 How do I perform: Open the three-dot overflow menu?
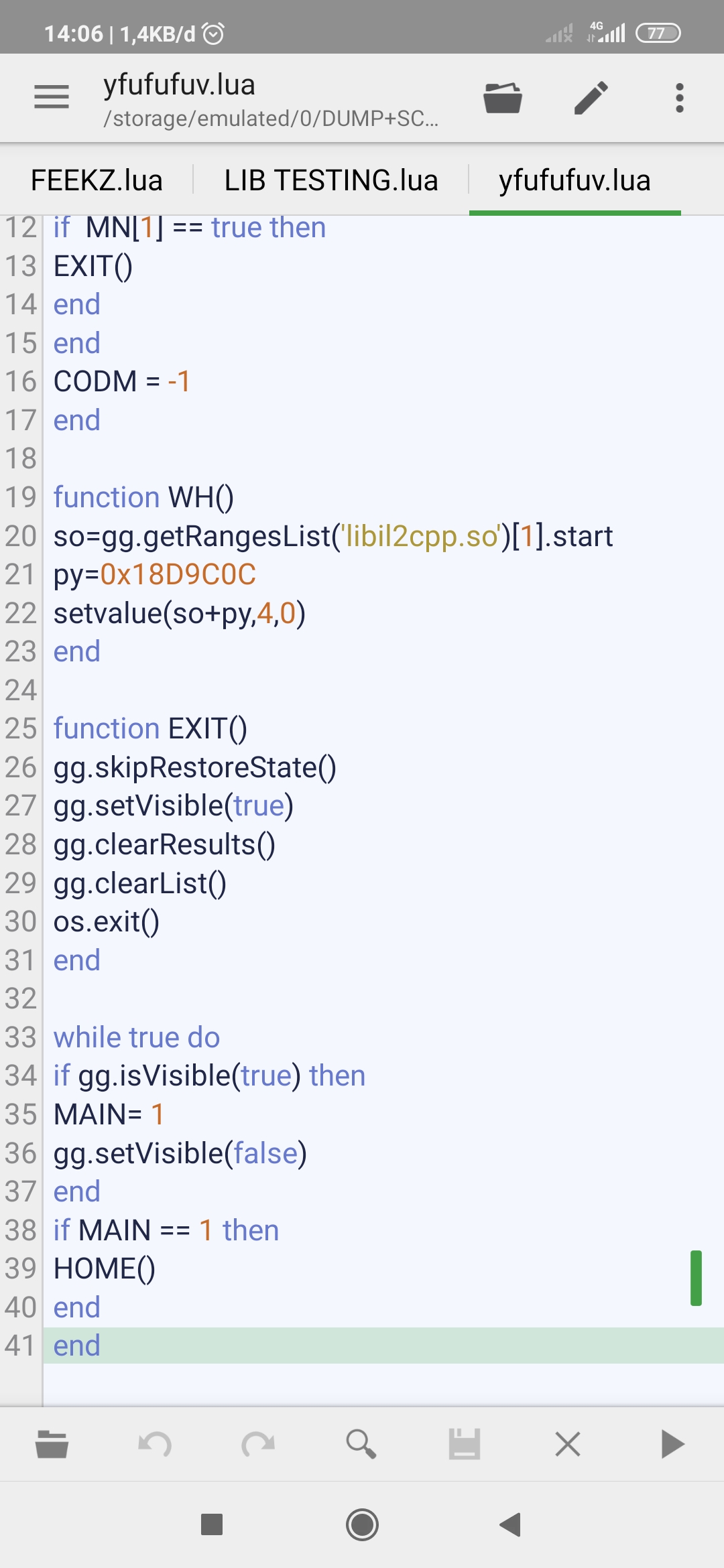(679, 98)
